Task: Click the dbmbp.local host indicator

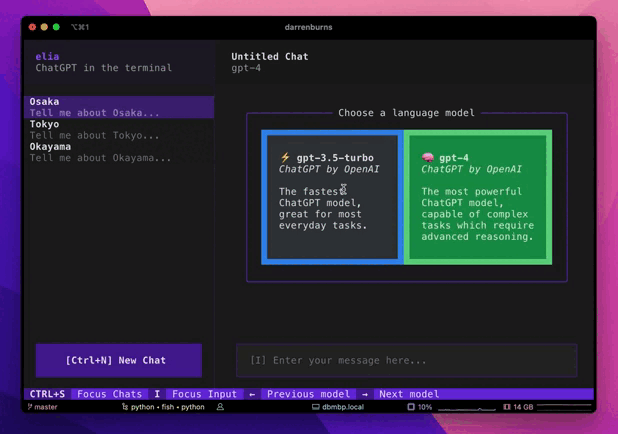Action: pos(338,407)
